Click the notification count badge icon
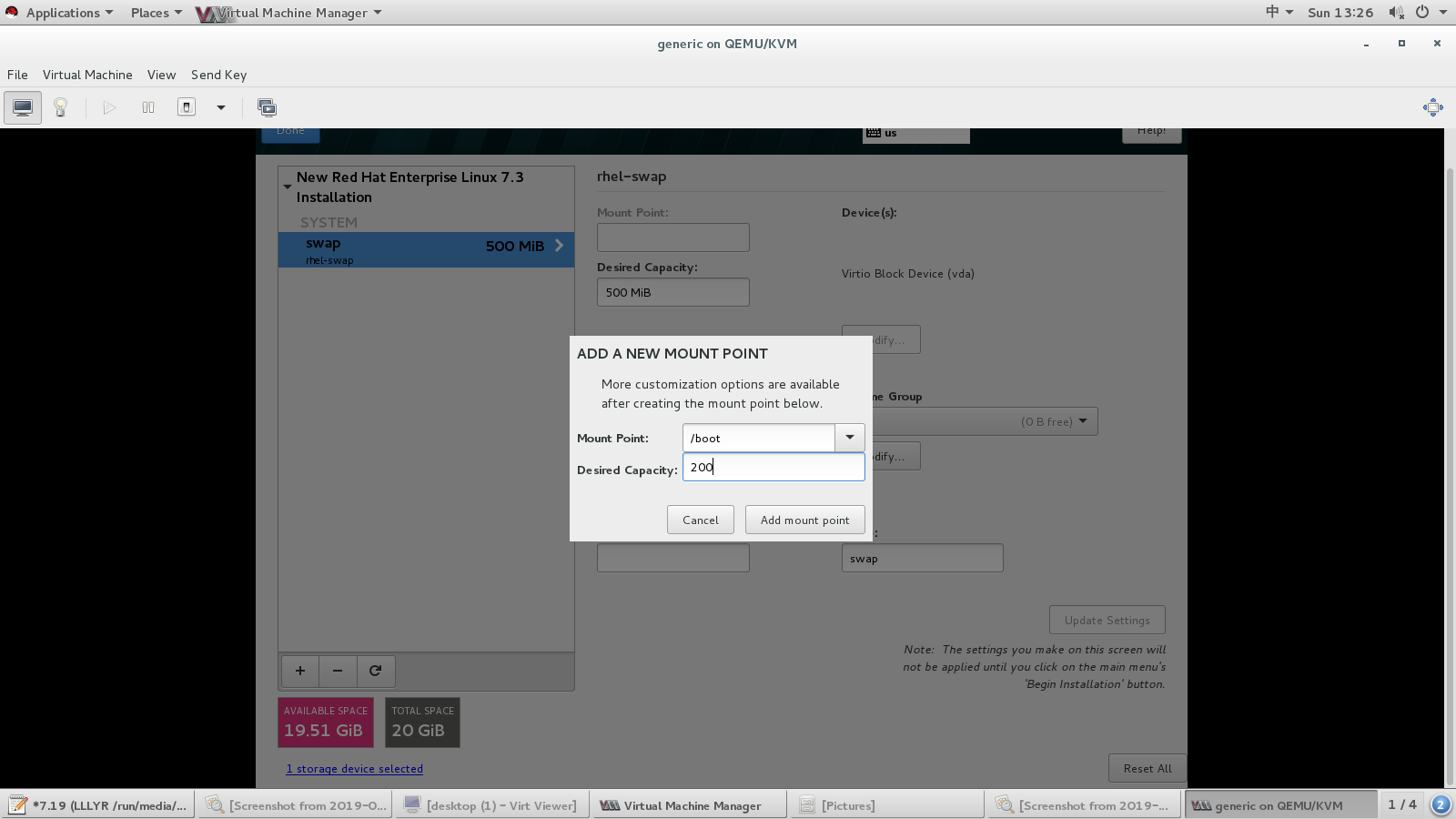 pyautogui.click(x=1441, y=804)
